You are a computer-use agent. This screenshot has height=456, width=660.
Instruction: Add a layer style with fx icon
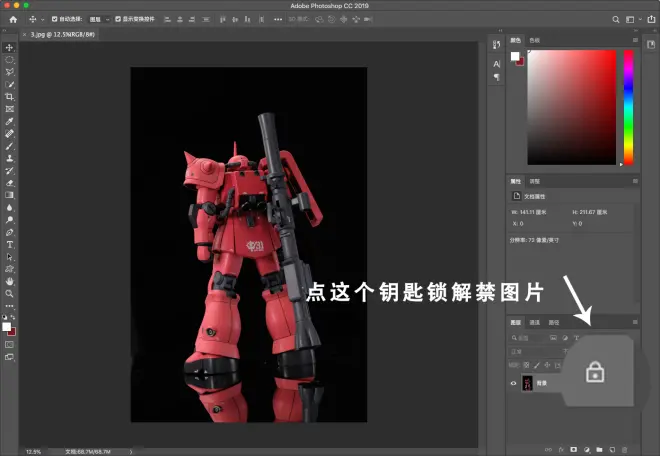click(561, 450)
